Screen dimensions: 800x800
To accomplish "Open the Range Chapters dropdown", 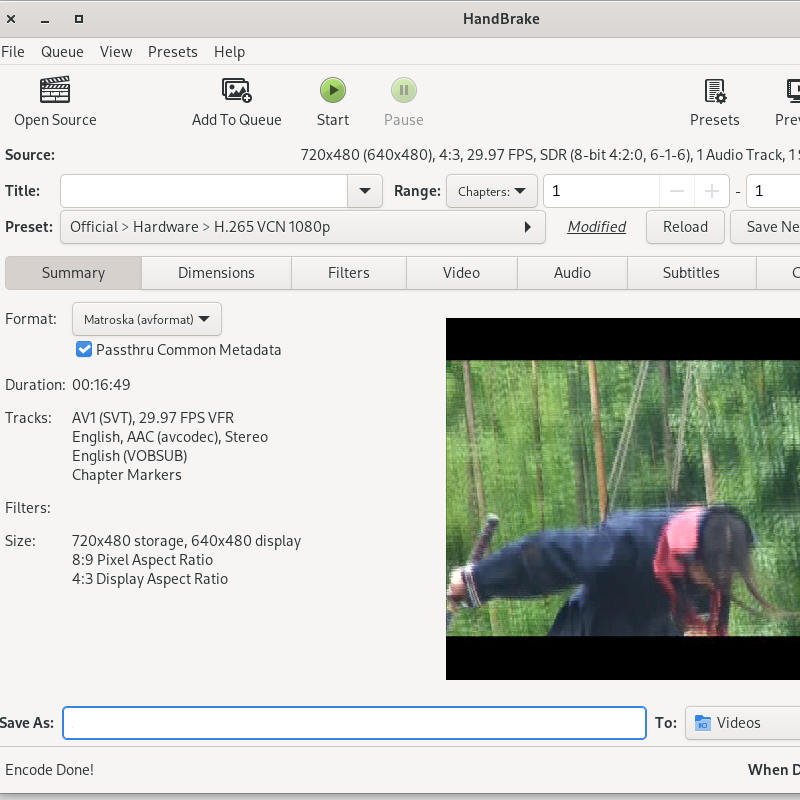I will click(x=492, y=191).
